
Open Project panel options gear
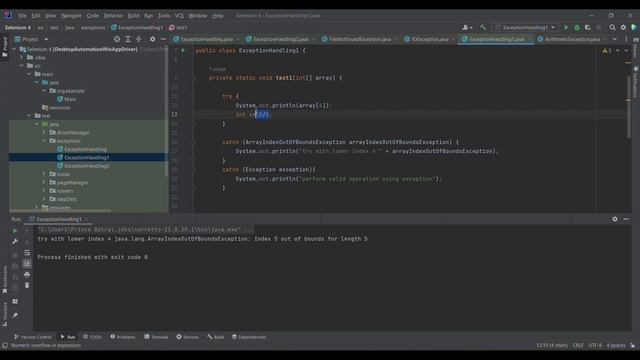pyautogui.click(x=152, y=39)
